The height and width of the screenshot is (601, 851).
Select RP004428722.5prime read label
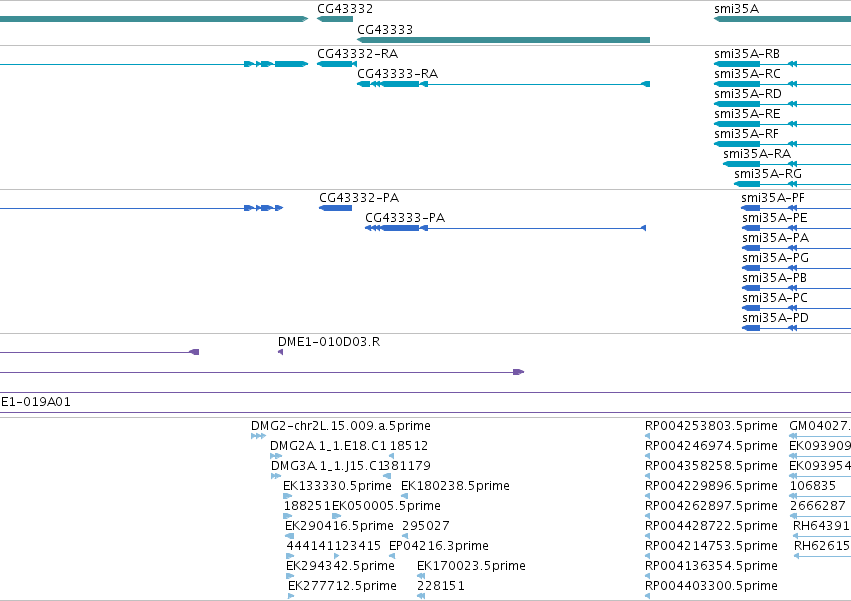pyautogui.click(x=711, y=526)
